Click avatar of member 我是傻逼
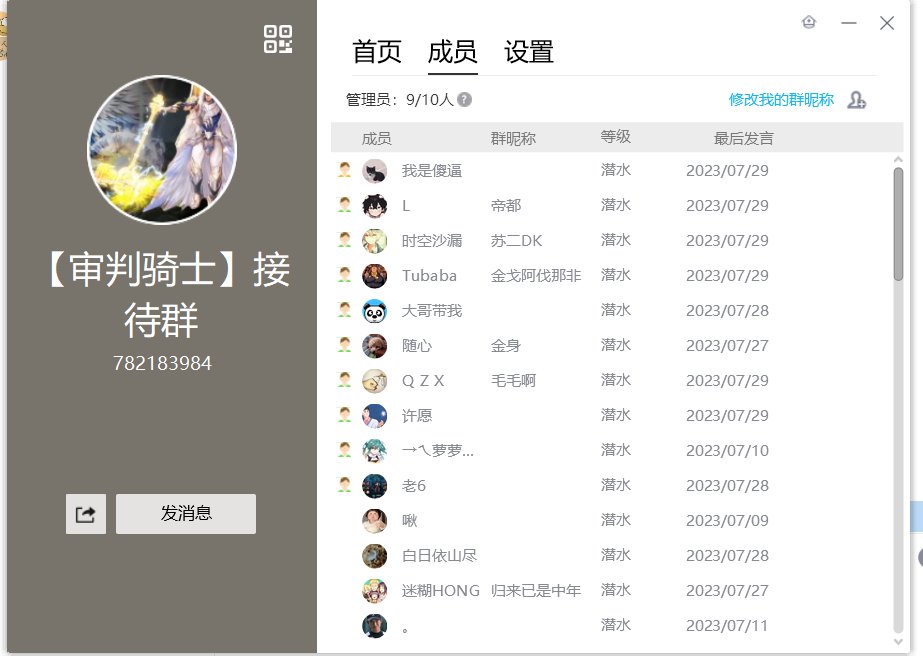This screenshot has height=656, width=923. point(374,171)
